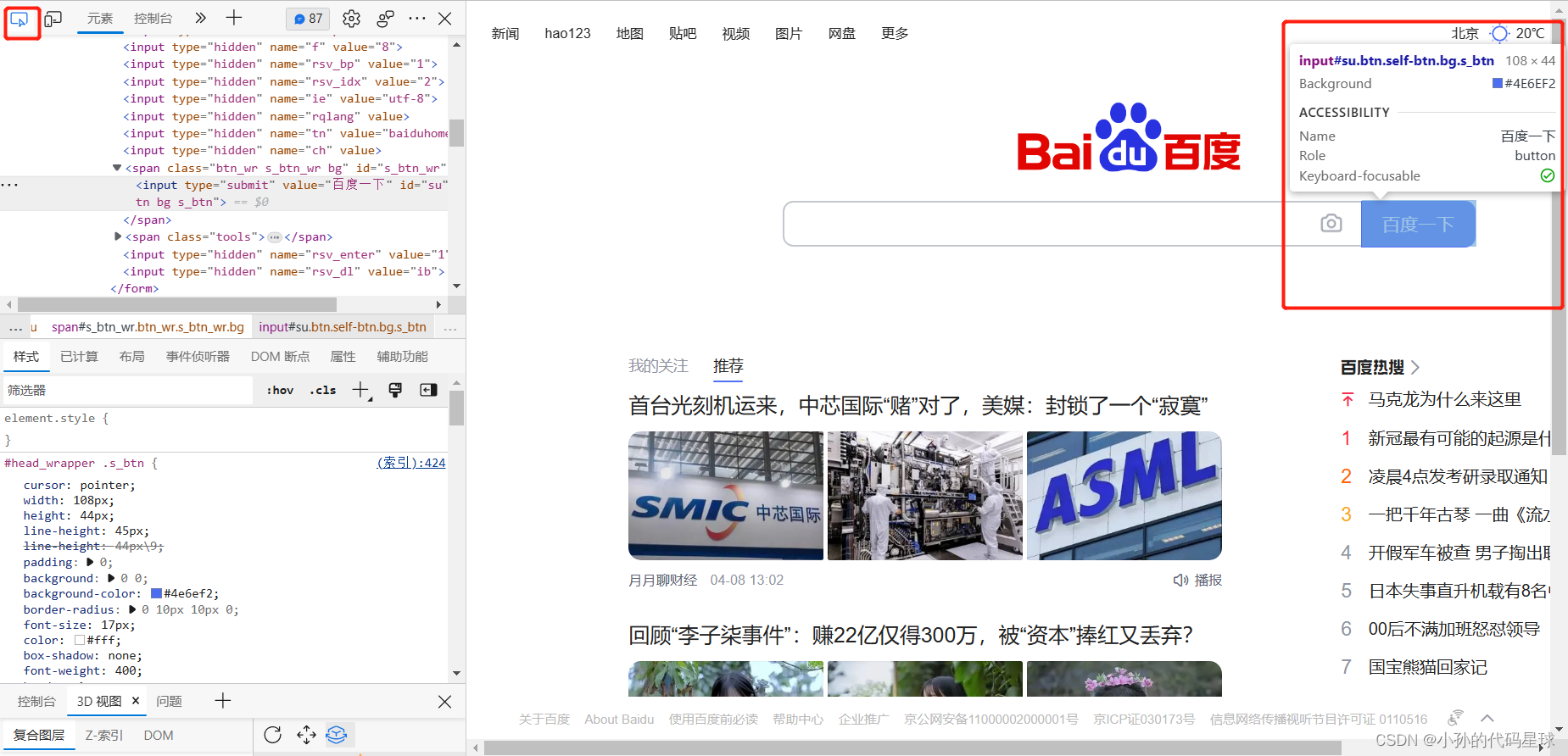
Task: Open the 地图 link
Action: [x=630, y=33]
